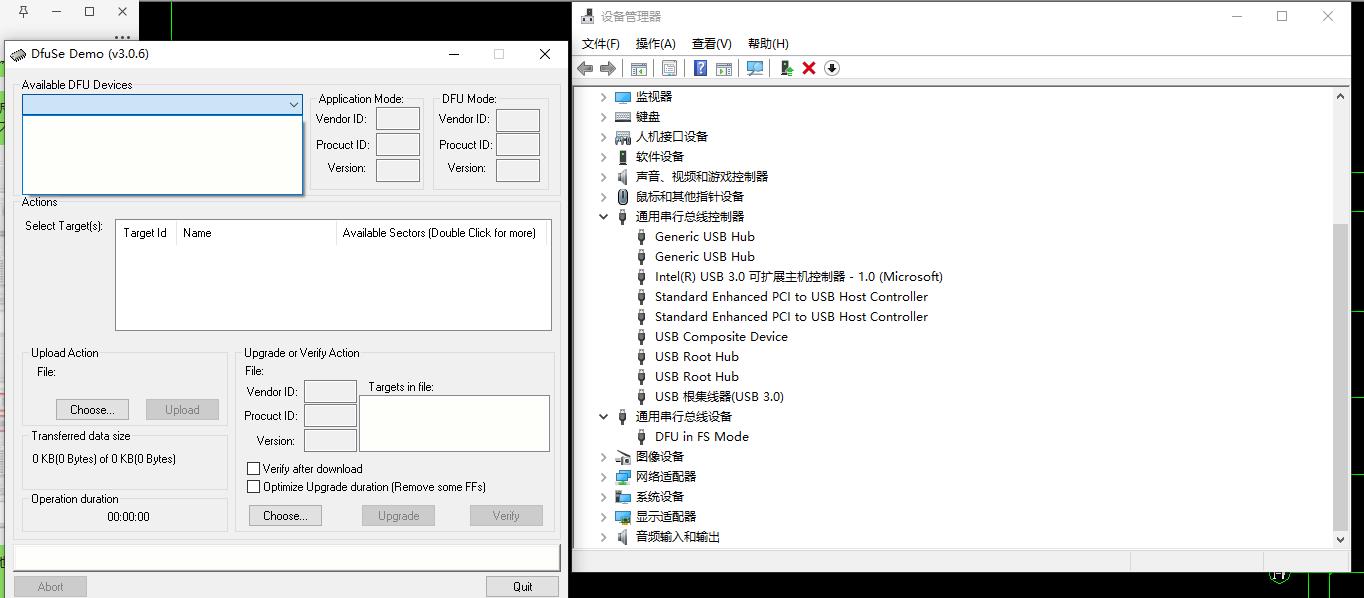
Task: Select the first USB Root Hub entry
Action: click(696, 356)
